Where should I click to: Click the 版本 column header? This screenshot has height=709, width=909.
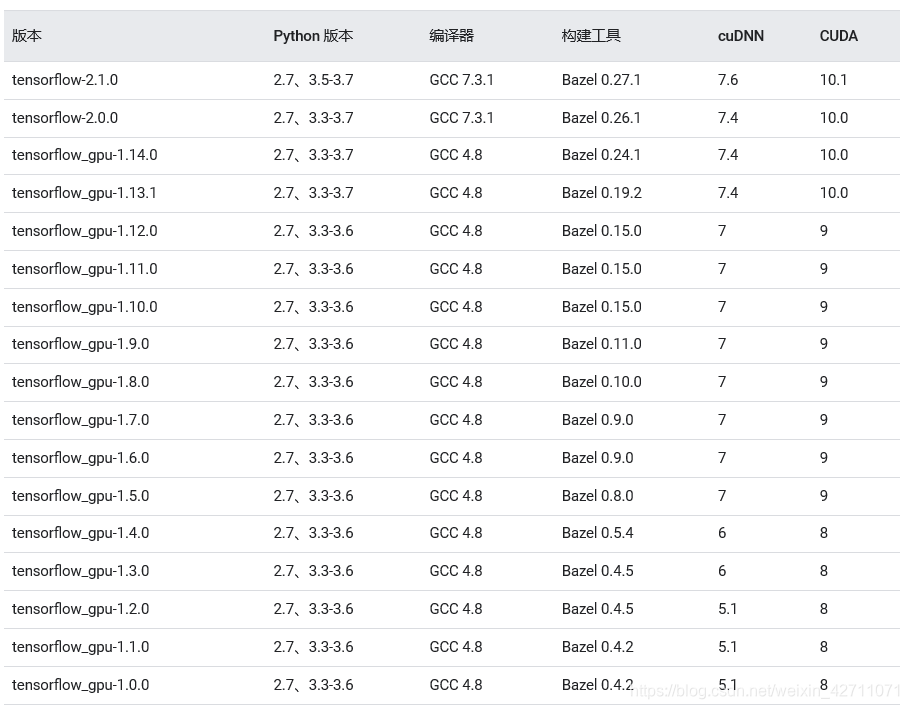click(27, 36)
